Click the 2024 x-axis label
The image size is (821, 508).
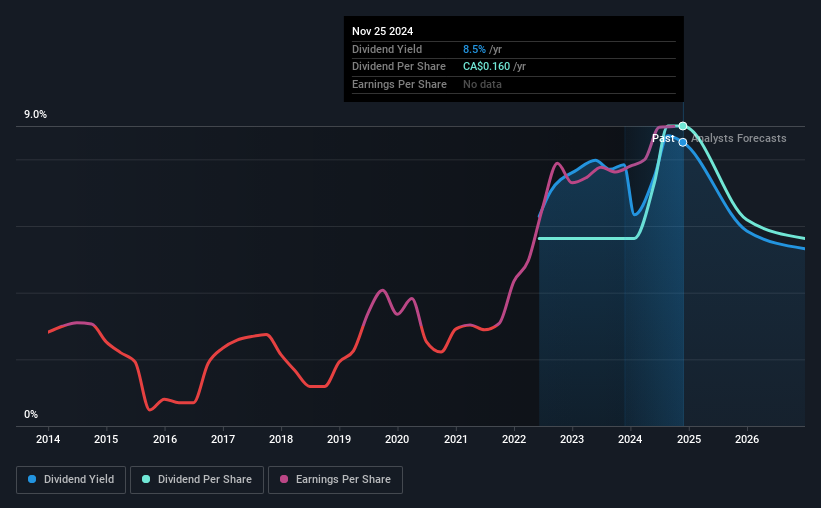coord(630,439)
